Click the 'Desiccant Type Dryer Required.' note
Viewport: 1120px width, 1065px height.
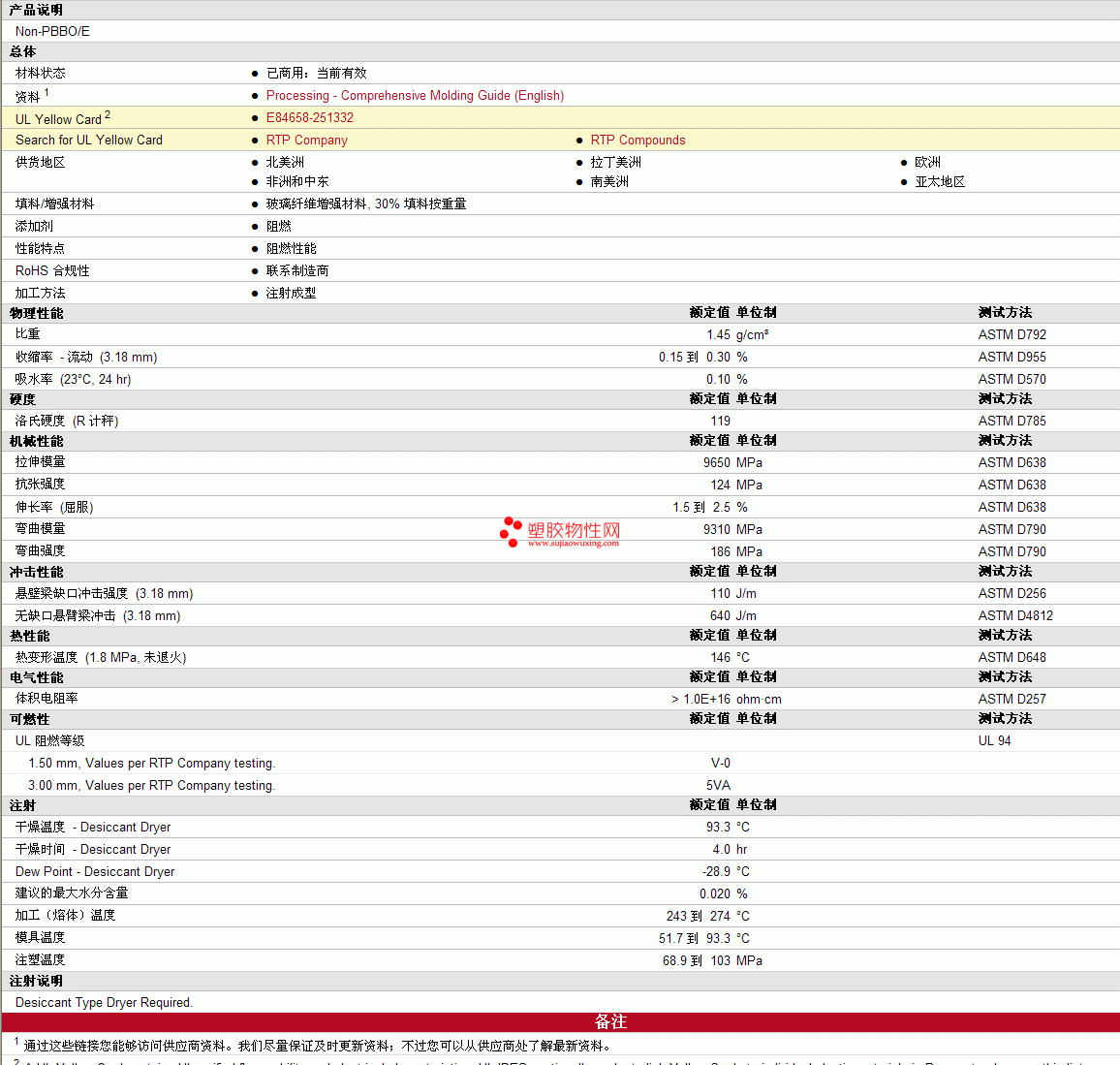[105, 1002]
